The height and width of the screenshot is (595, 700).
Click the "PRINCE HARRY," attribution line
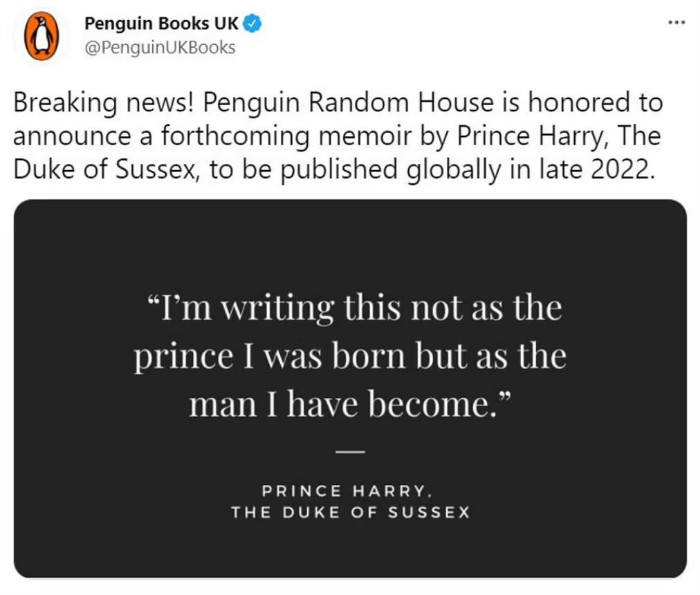(x=347, y=491)
